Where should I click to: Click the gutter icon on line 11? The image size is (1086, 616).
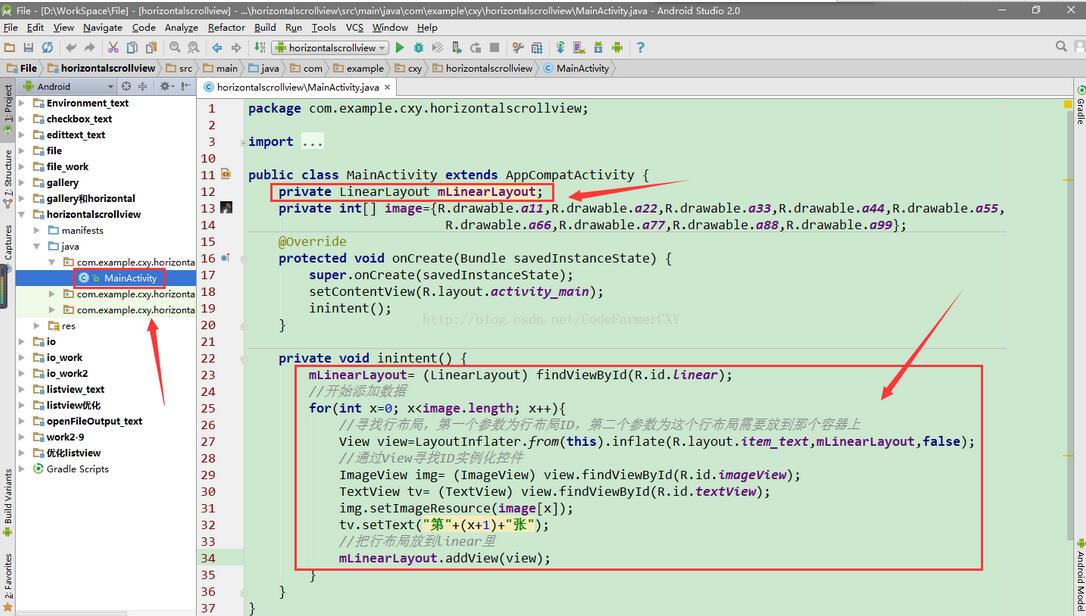point(226,174)
